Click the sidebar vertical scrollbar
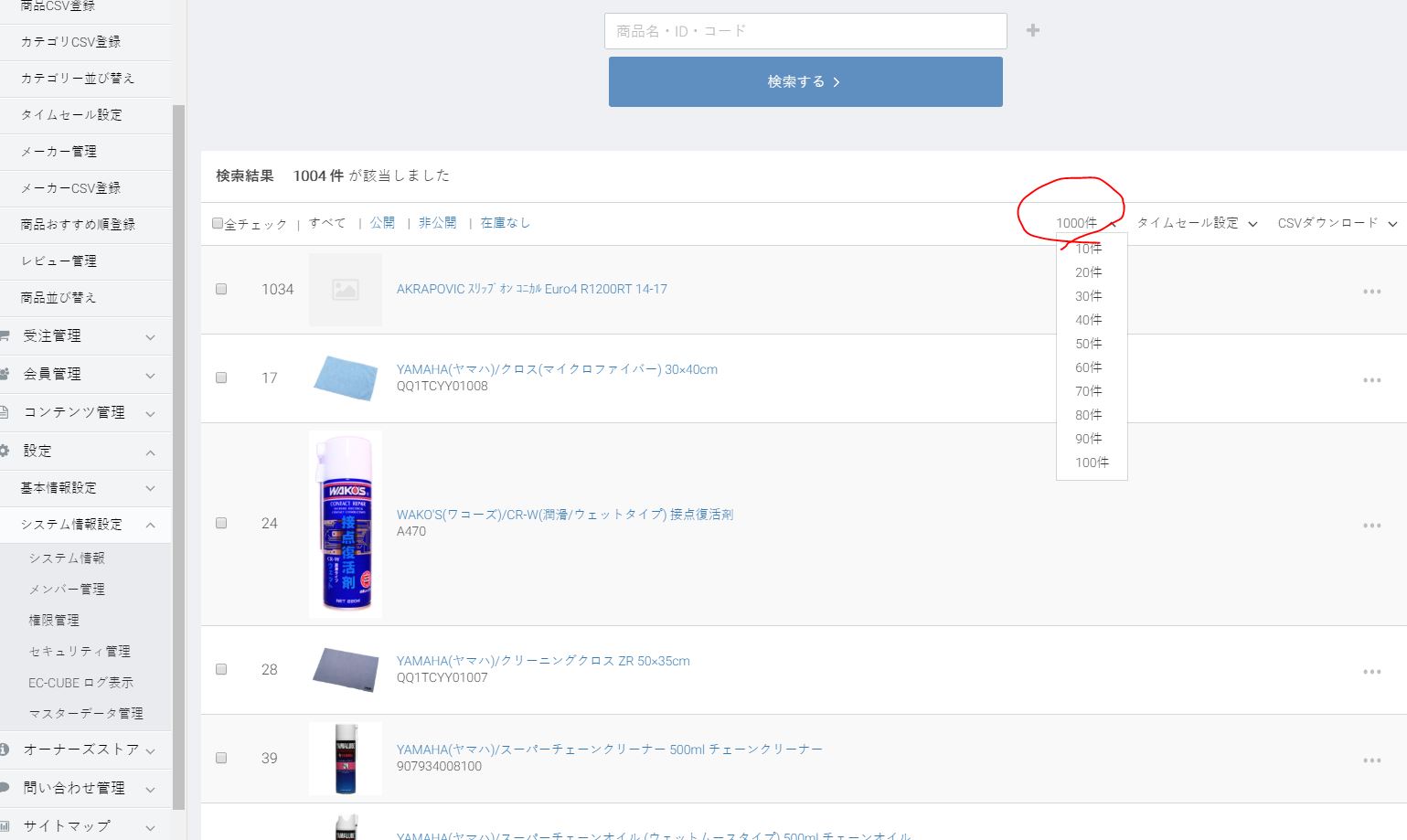Screen dimensions: 1407x840 point(178,457)
